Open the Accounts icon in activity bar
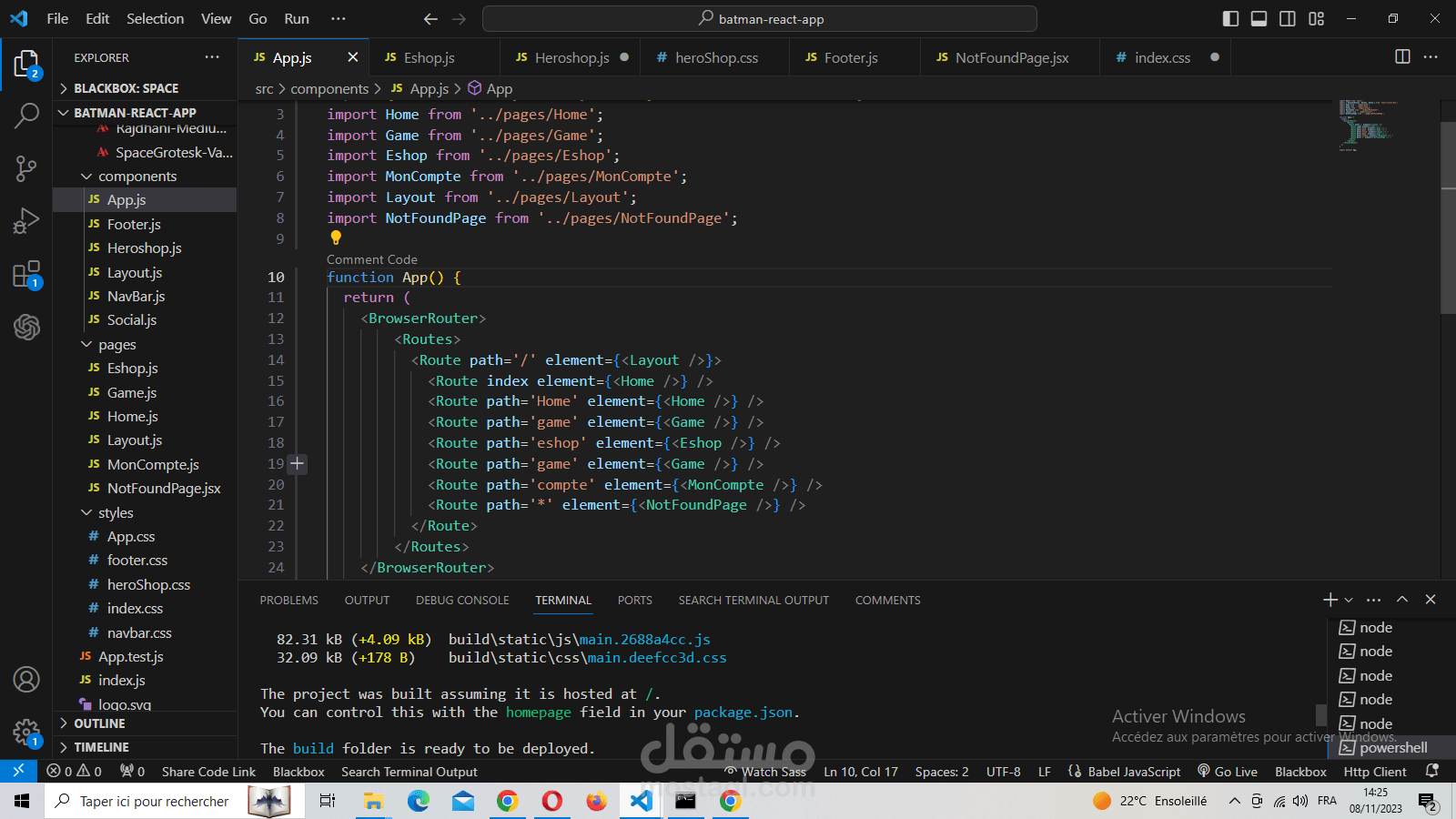 tap(26, 679)
